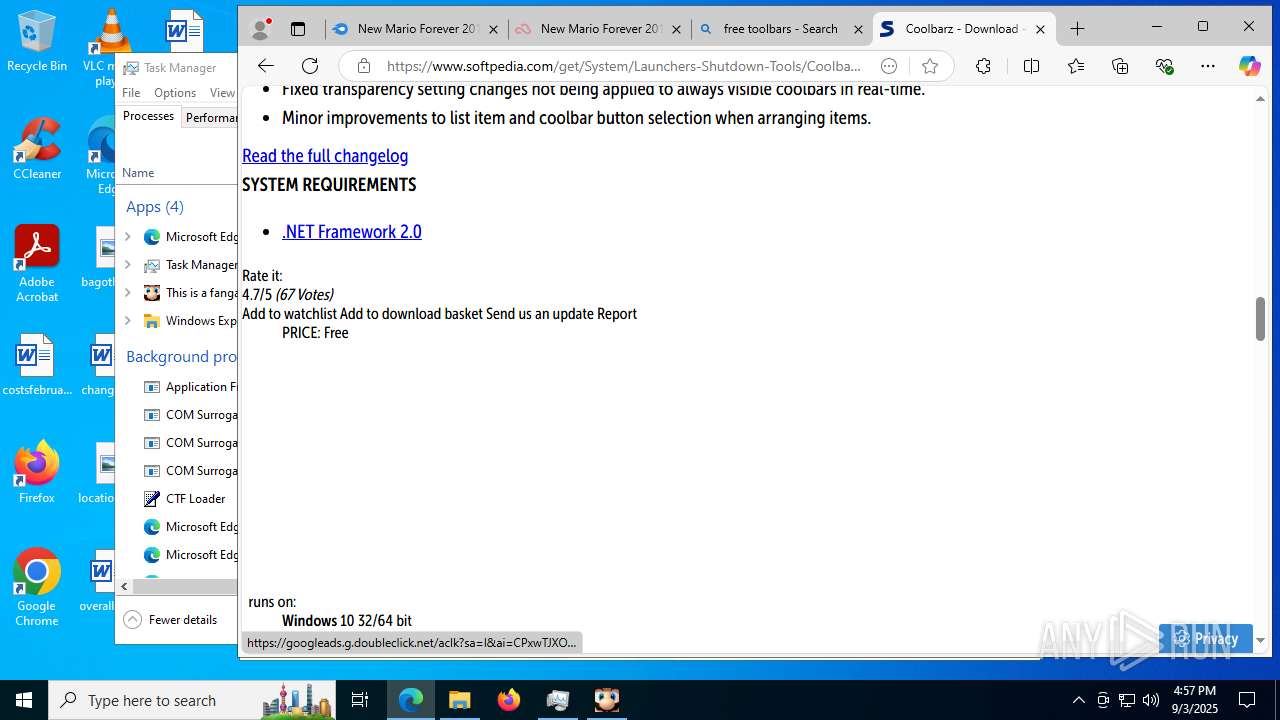
Task: Open Collections icon in Edge toolbar
Action: 1120,66
